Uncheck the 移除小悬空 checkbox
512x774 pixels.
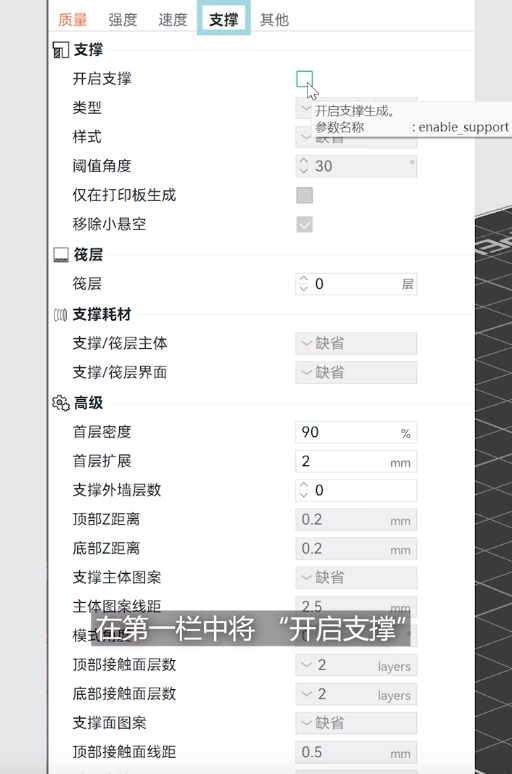(x=305, y=224)
